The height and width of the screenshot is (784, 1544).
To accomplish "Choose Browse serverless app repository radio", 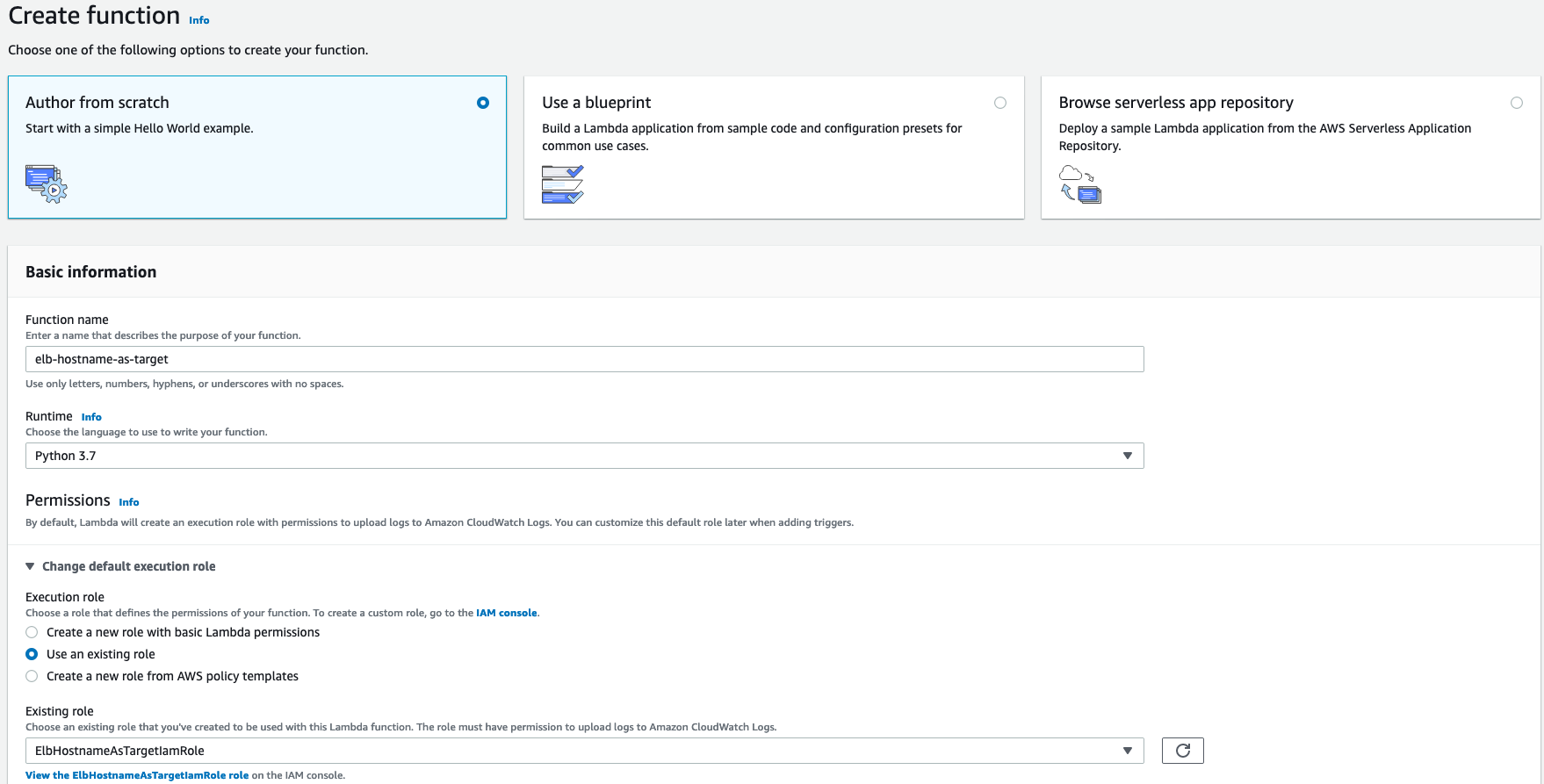I will (1516, 103).
